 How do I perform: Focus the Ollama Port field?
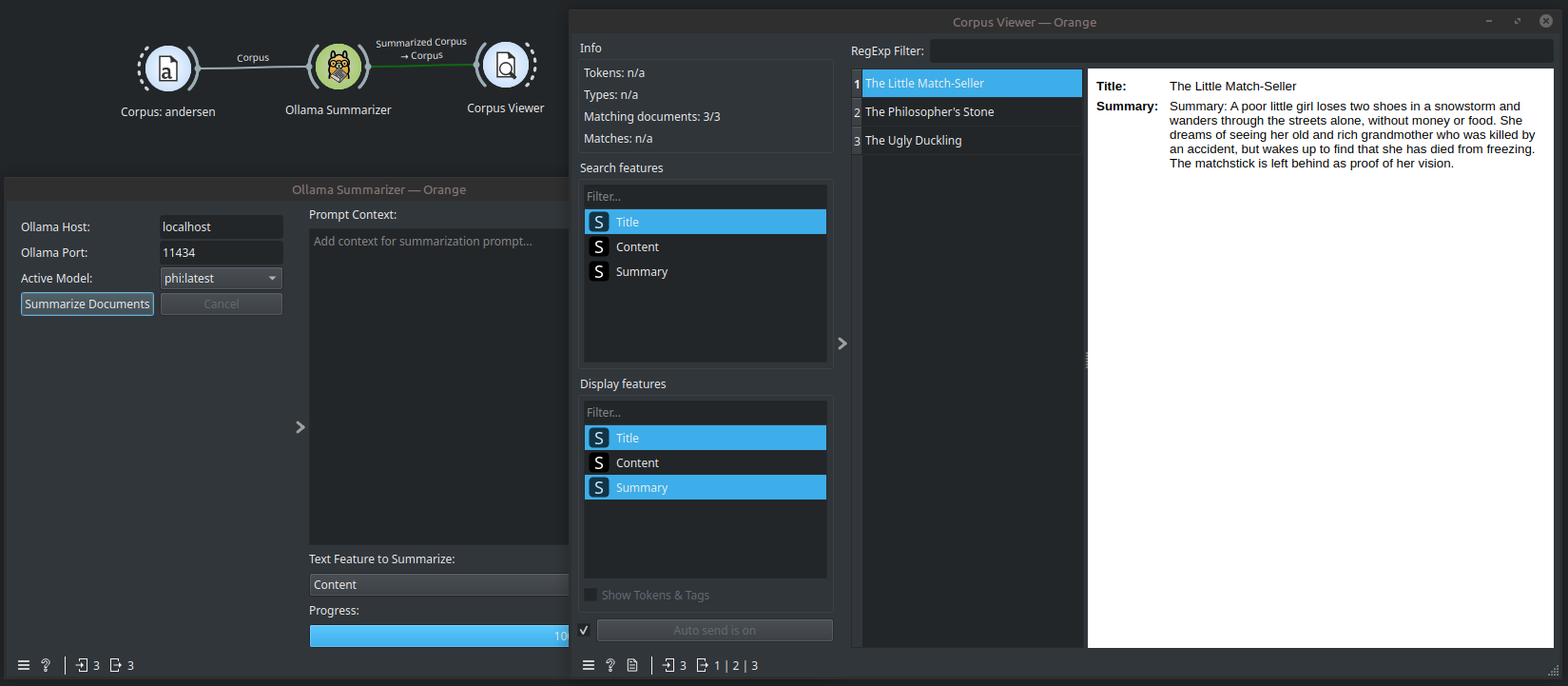[222, 252]
